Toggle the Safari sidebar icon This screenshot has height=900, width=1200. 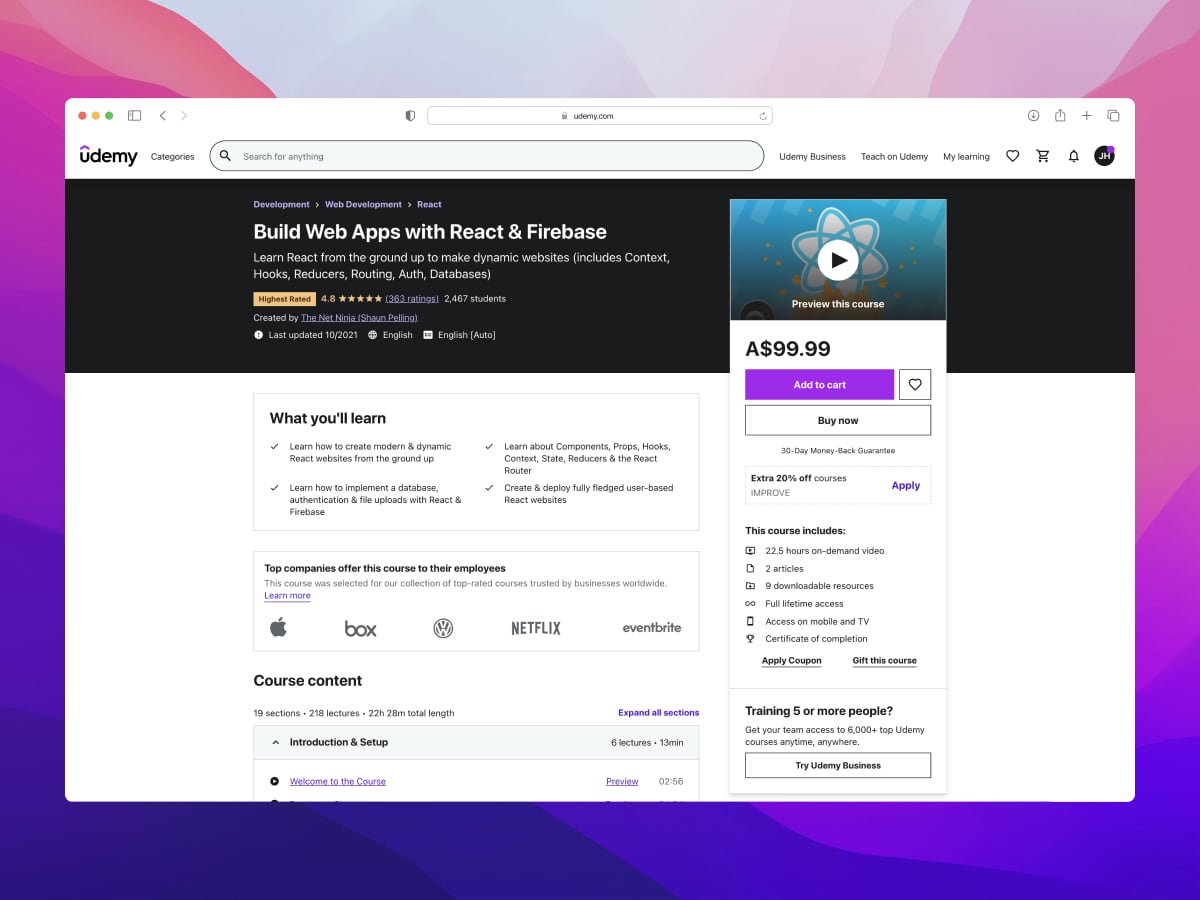coord(134,116)
